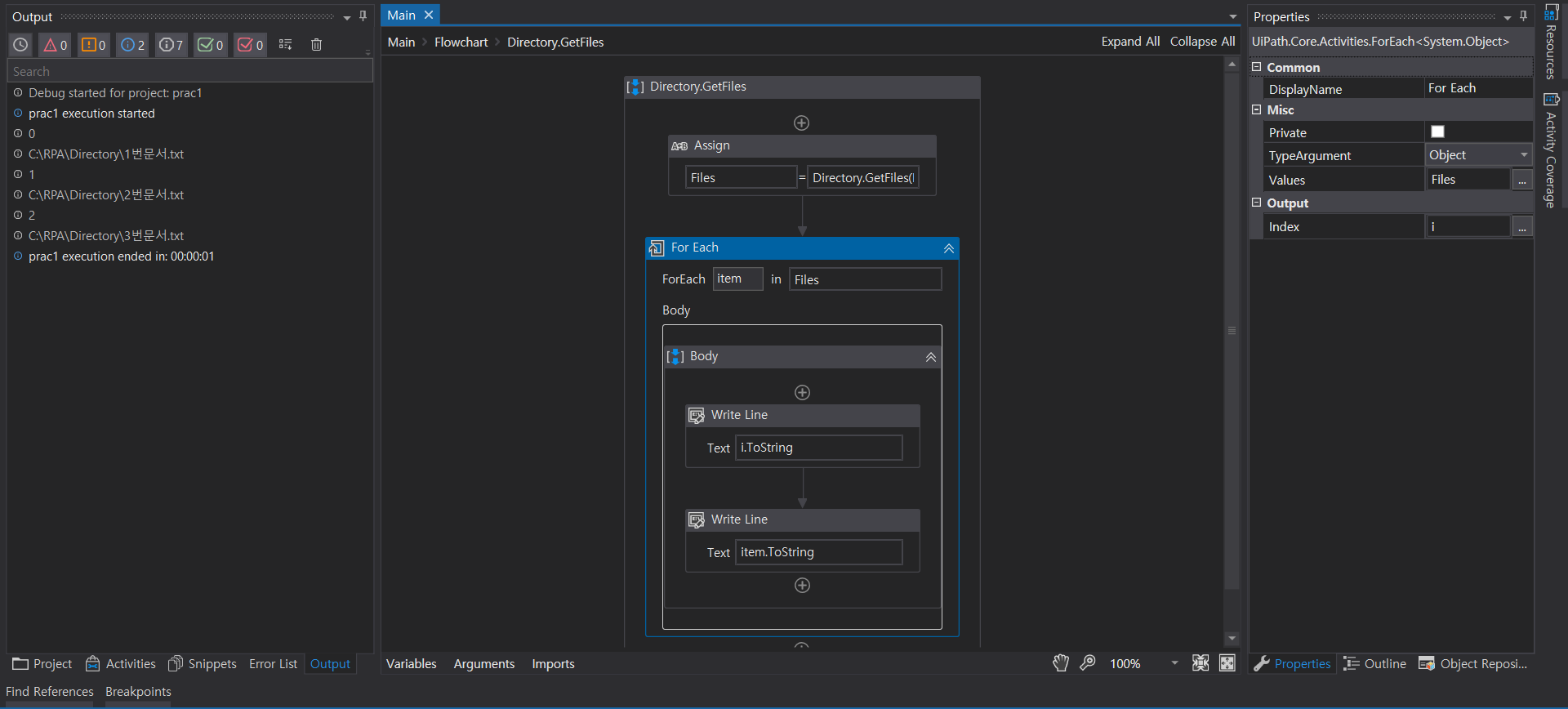Open the Variables panel

[412, 664]
